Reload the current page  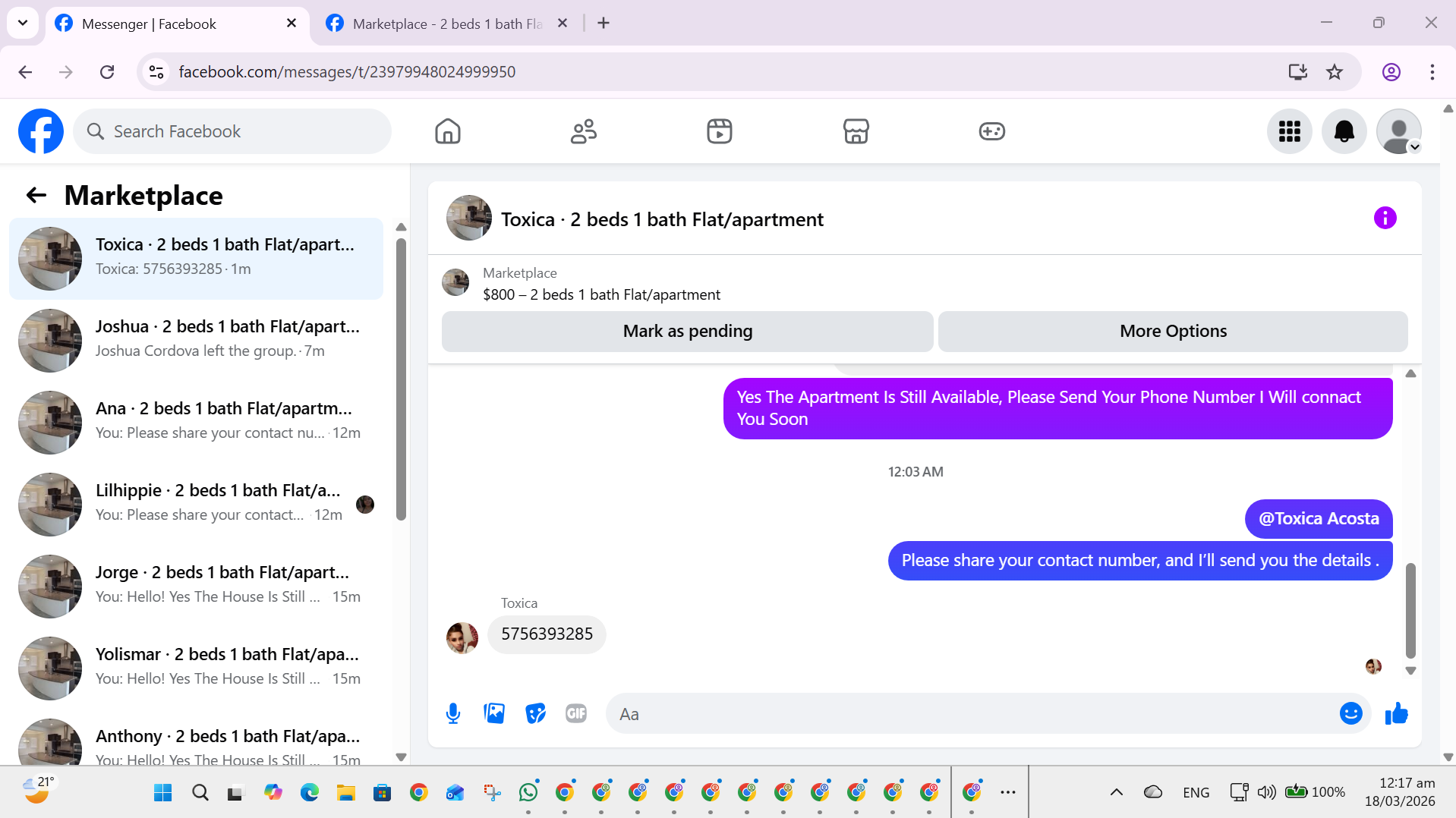[x=107, y=72]
